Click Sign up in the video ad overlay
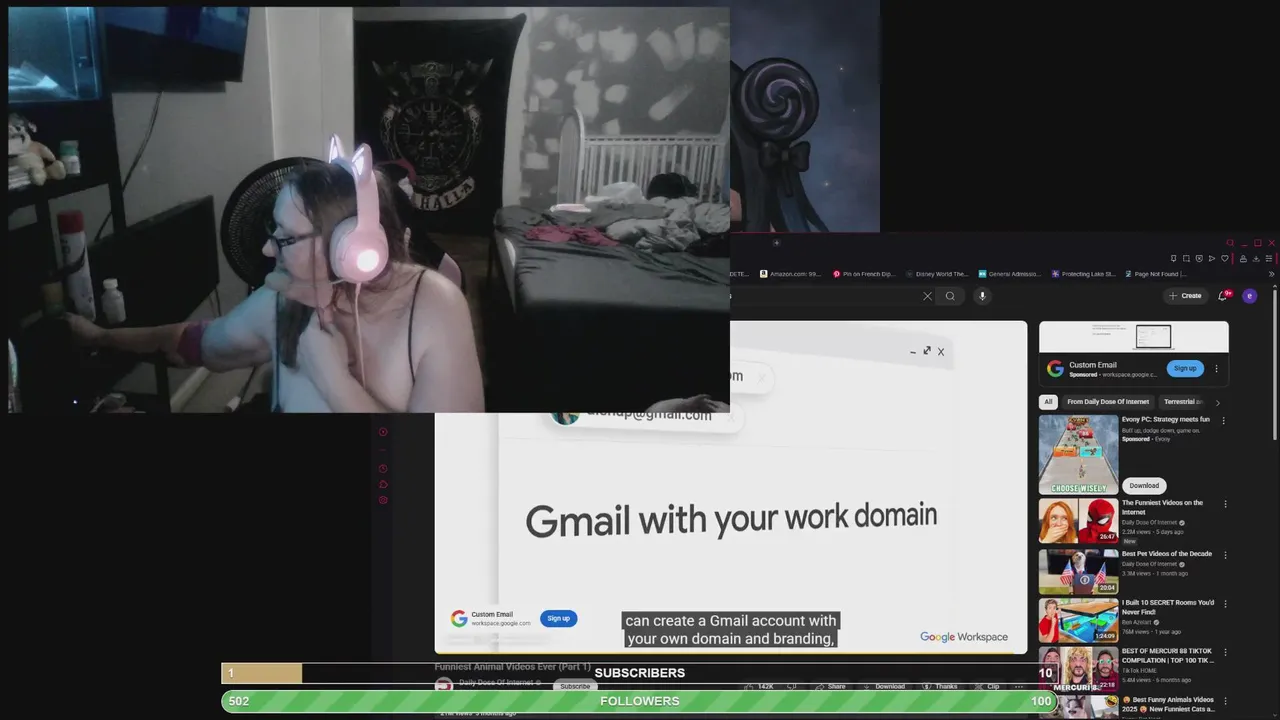This screenshot has width=1280, height=720. 558,618
